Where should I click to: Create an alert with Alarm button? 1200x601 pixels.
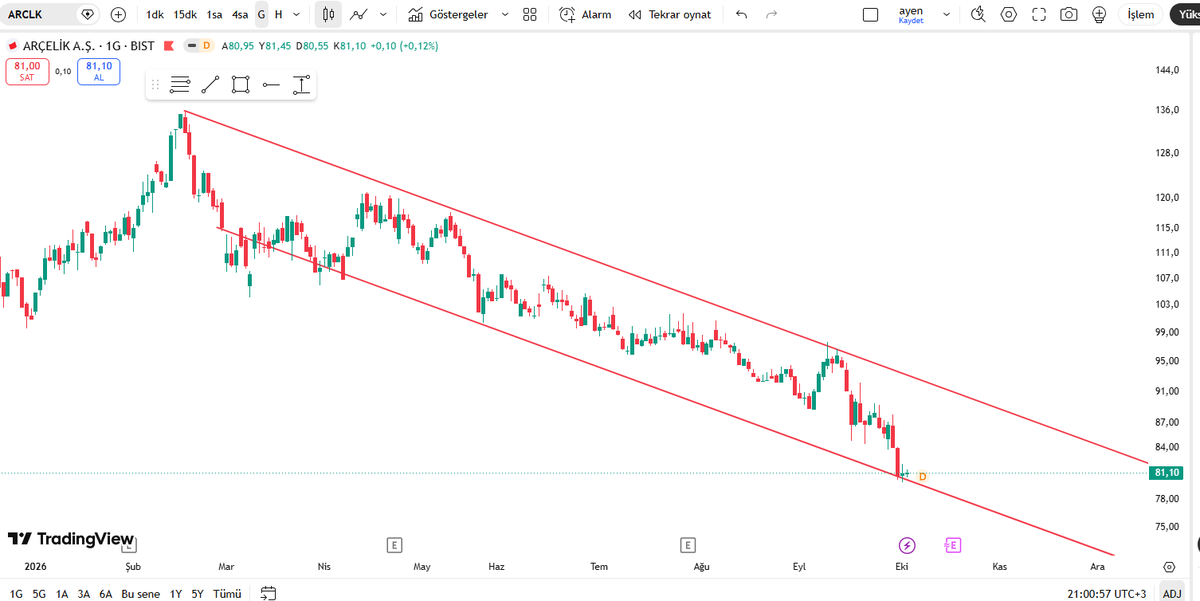coord(585,15)
